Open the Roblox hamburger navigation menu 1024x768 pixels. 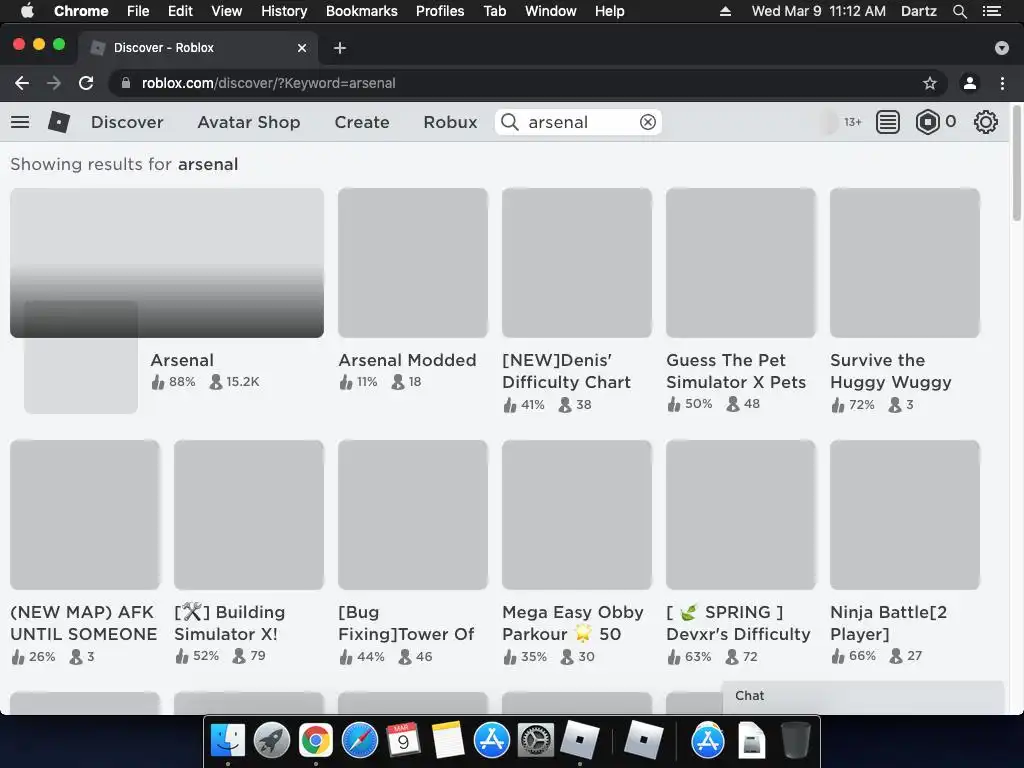point(20,122)
